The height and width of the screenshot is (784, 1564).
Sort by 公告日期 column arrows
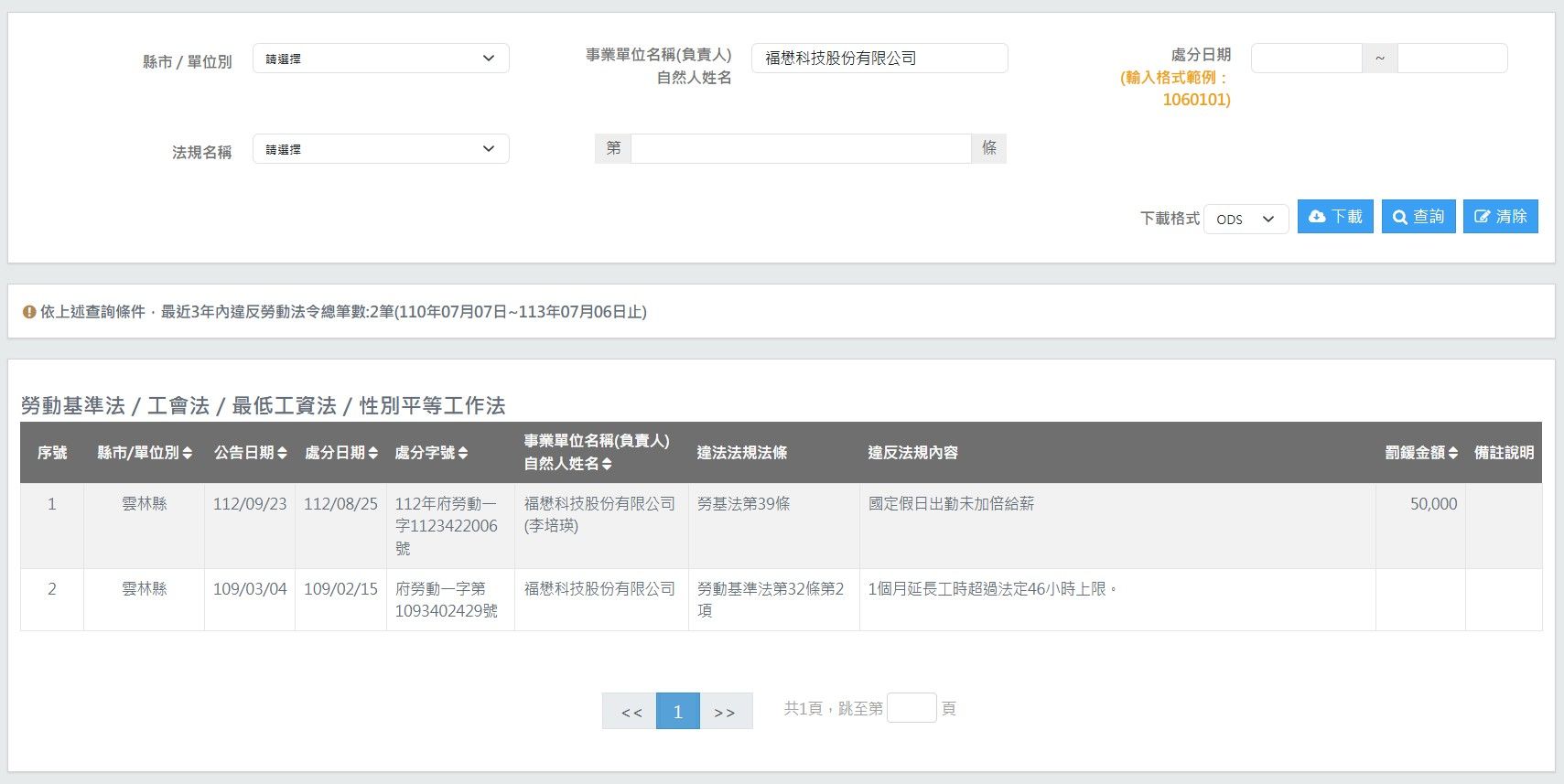[x=282, y=453]
